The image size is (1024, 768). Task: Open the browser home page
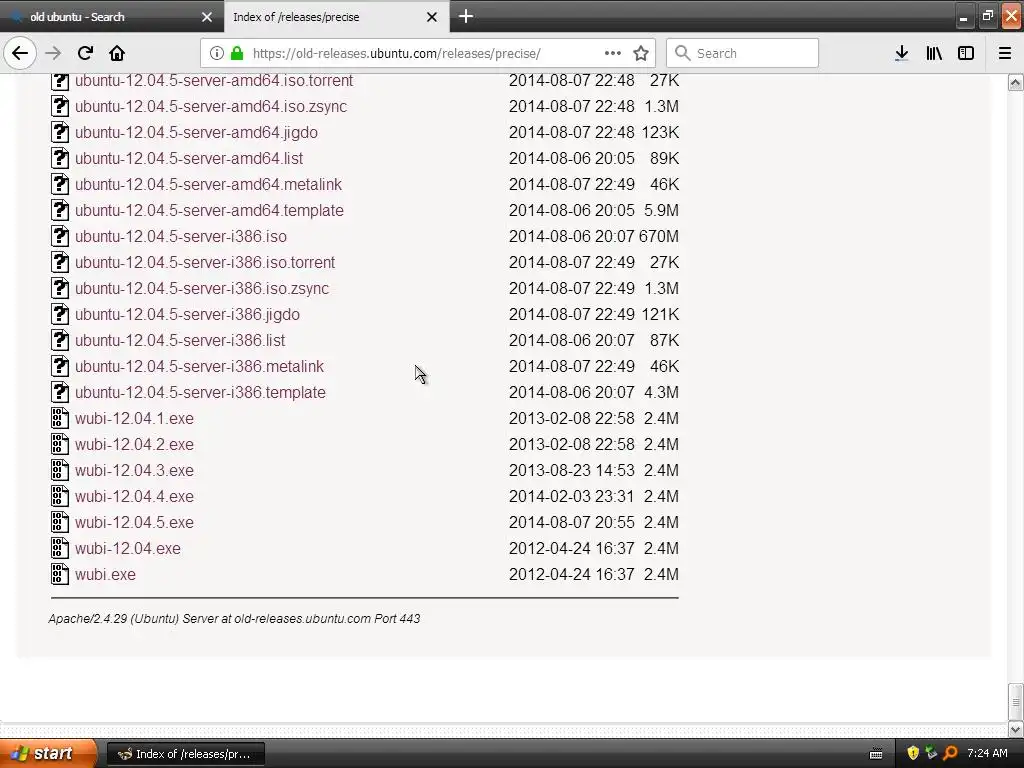pyautogui.click(x=117, y=54)
